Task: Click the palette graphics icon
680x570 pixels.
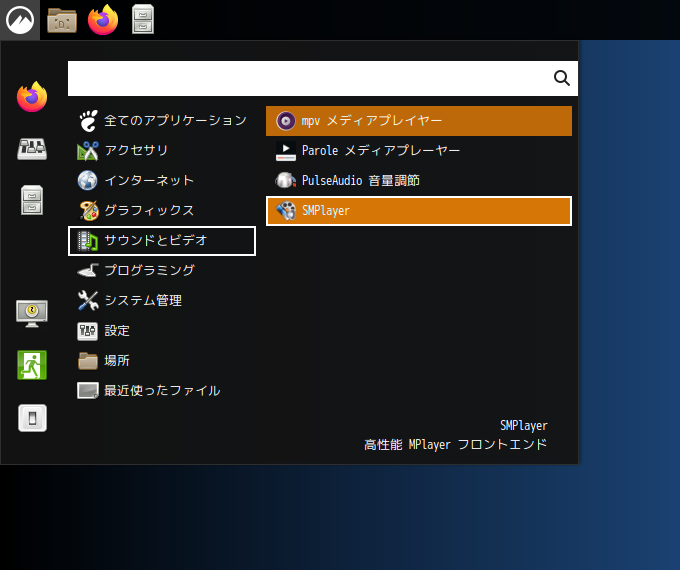Action: pyautogui.click(x=88, y=210)
